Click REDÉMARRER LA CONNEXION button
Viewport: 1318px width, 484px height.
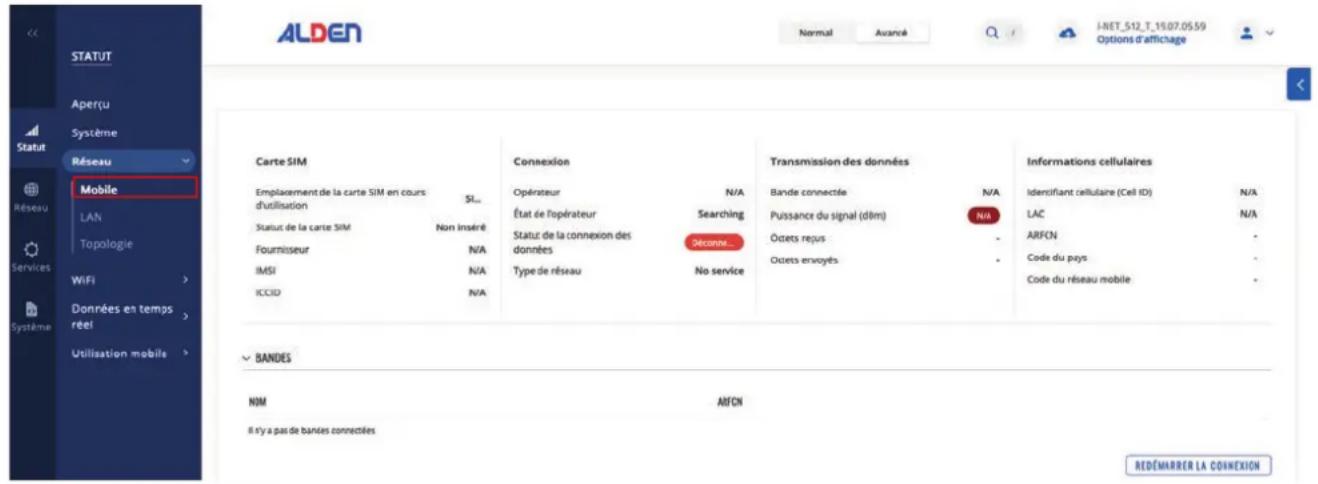coord(1198,465)
